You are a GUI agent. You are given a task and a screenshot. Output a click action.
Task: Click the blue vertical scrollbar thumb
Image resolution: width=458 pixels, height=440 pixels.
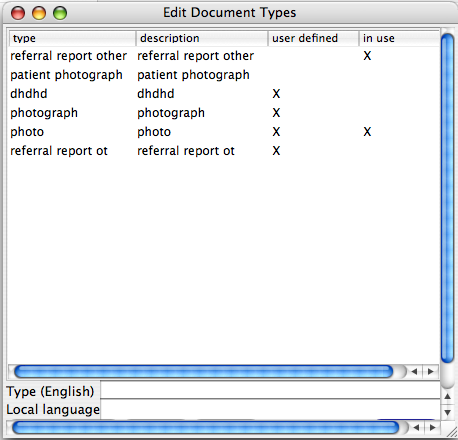(447, 198)
